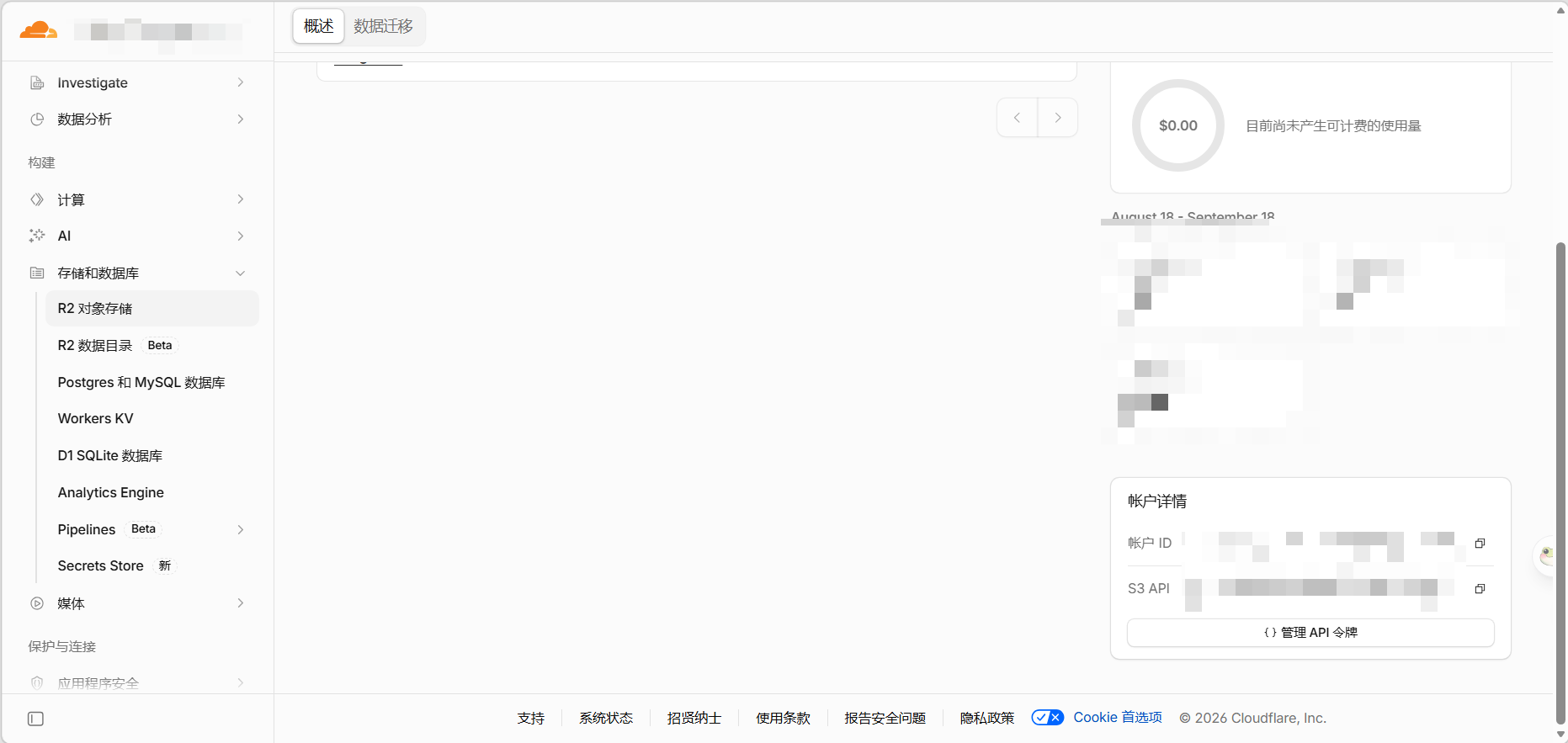
Task: Click the page vertical scrollbar thumb
Action: pyautogui.click(x=1561, y=482)
